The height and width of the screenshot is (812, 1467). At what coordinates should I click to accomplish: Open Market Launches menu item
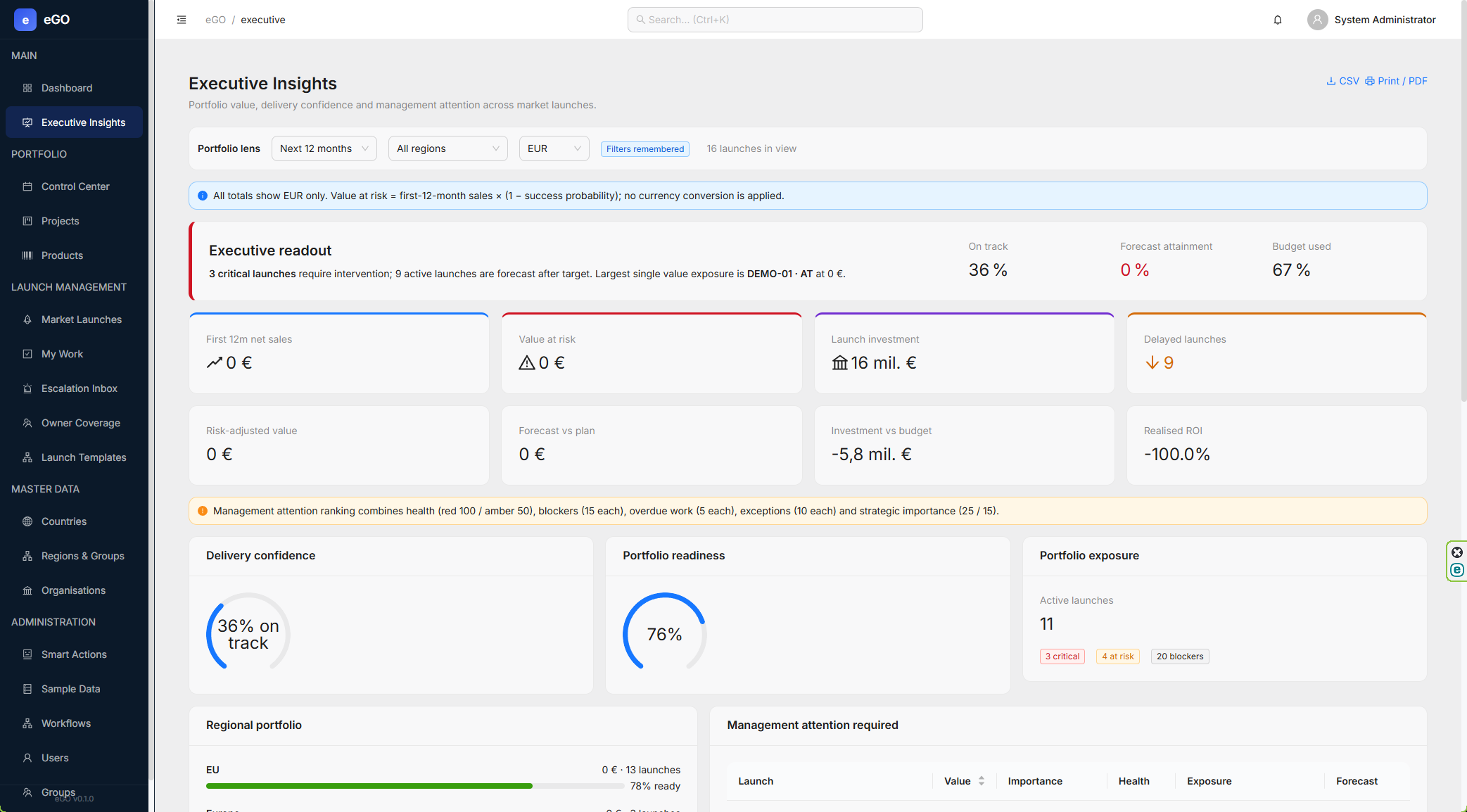point(74,319)
